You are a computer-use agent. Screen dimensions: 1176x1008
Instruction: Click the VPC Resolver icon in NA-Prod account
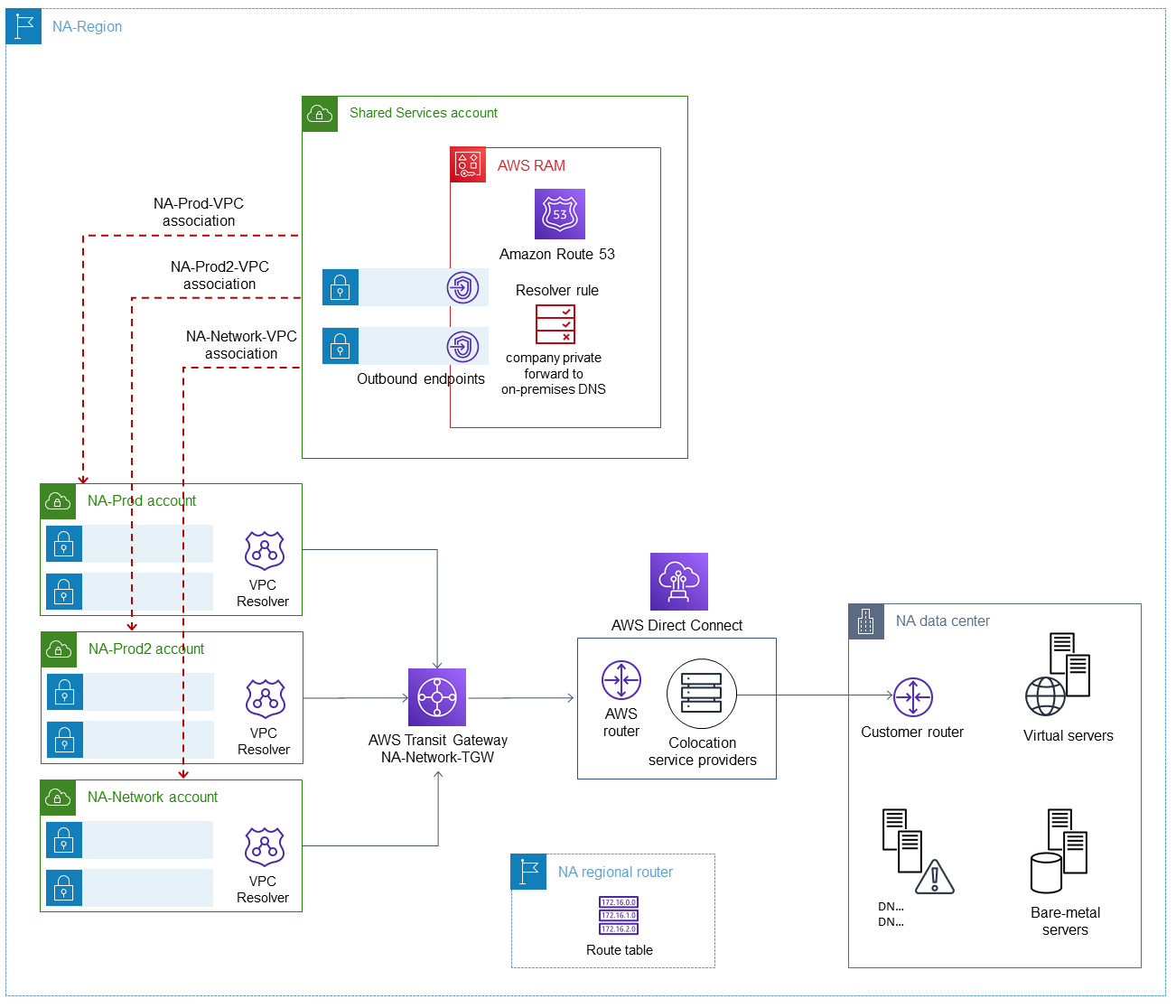click(265, 551)
